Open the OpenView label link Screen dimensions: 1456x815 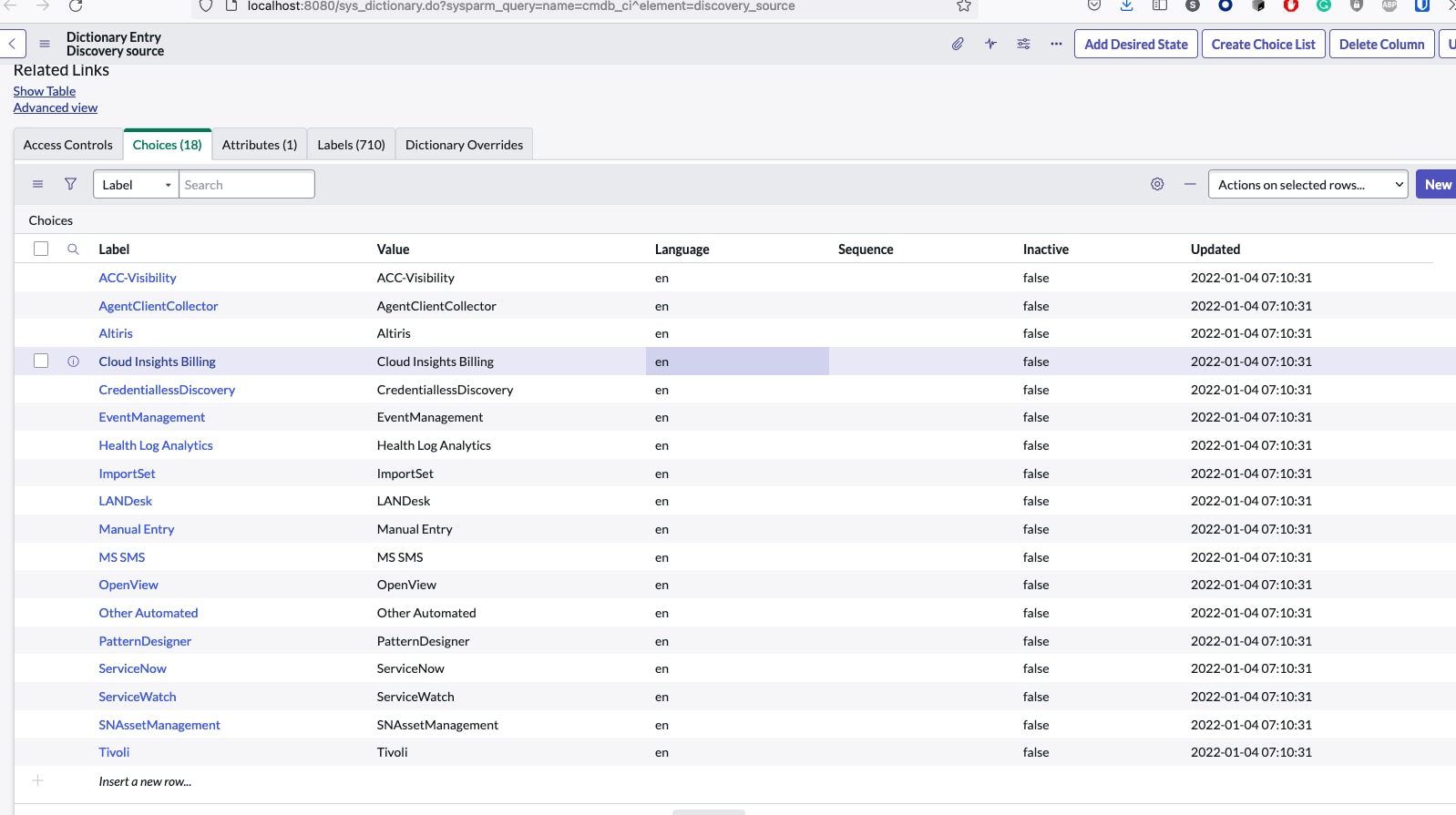pos(128,585)
